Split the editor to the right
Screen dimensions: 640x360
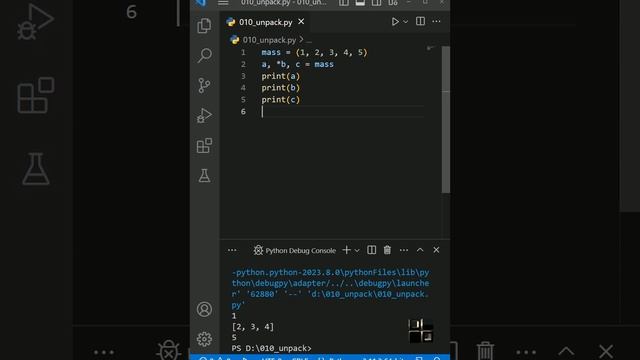(420, 21)
